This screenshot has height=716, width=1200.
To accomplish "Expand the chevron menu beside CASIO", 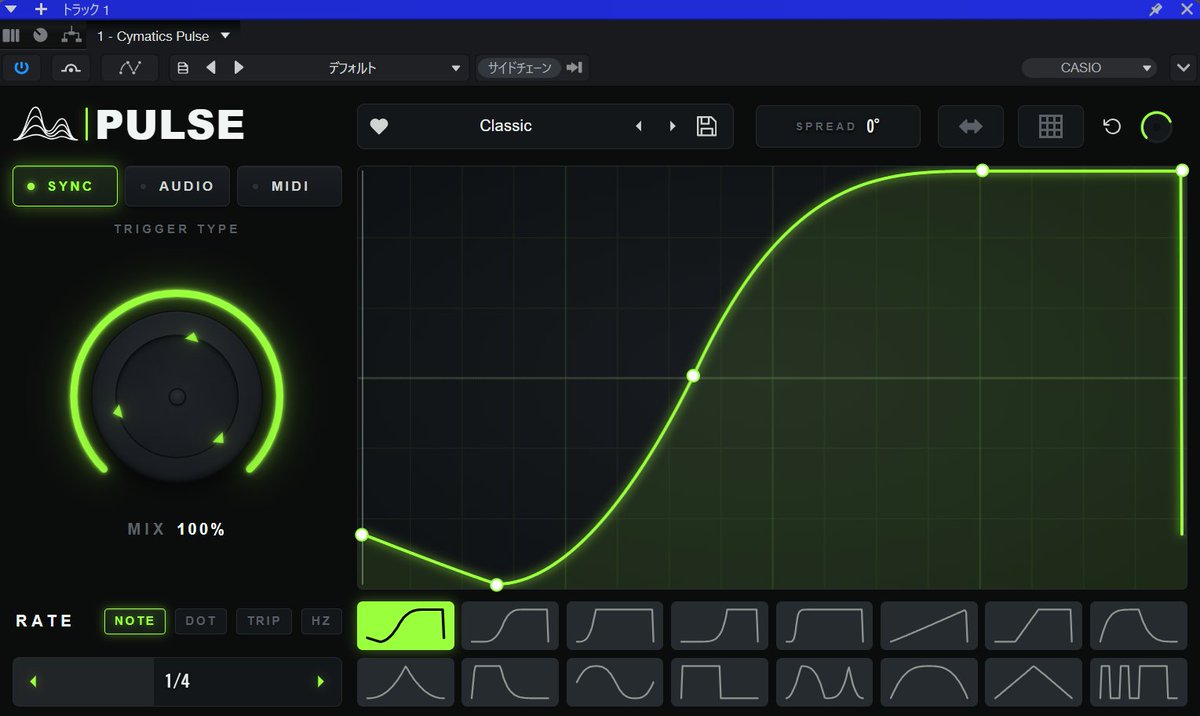I will [1181, 68].
